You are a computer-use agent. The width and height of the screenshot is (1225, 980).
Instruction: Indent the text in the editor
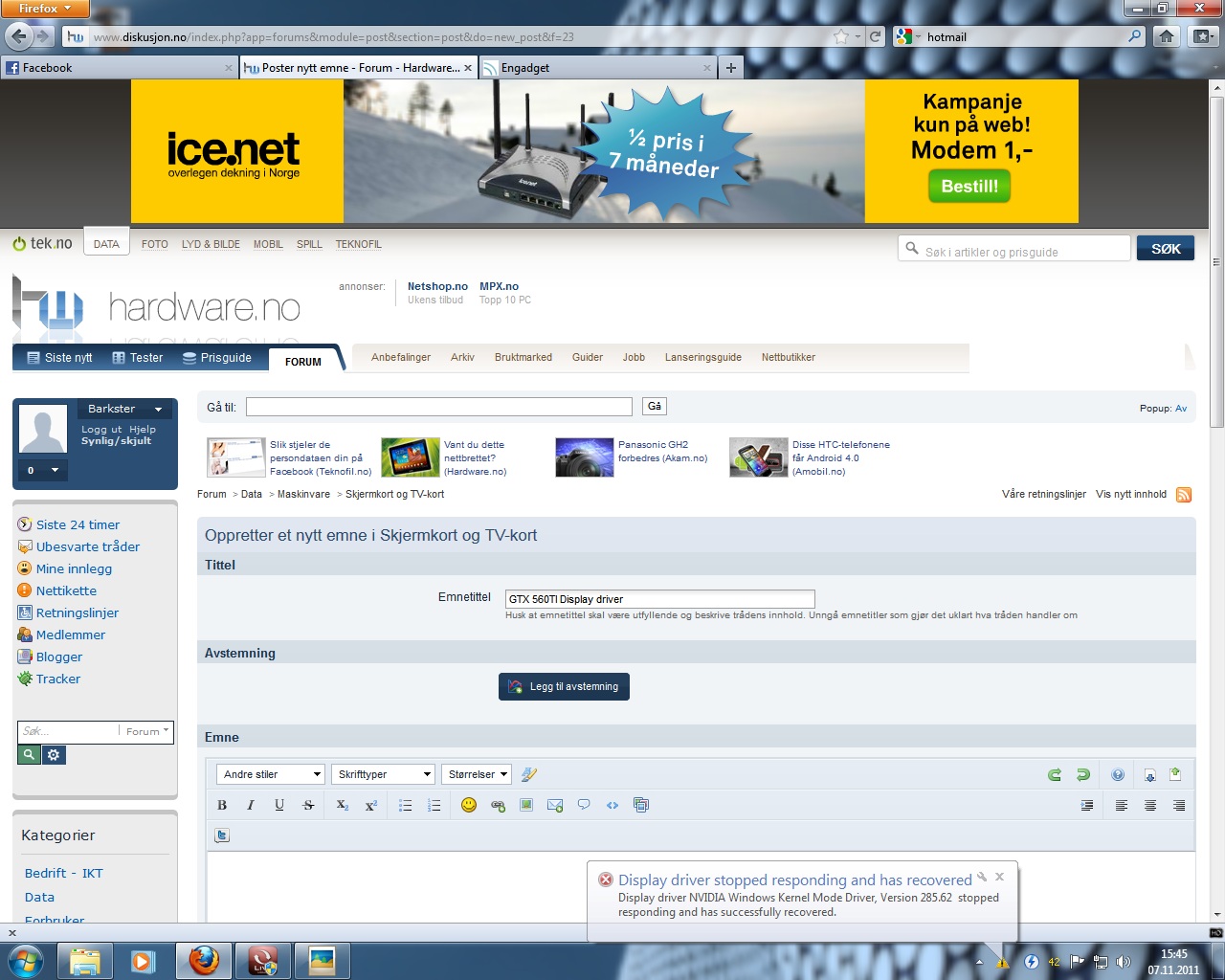coord(1087,805)
